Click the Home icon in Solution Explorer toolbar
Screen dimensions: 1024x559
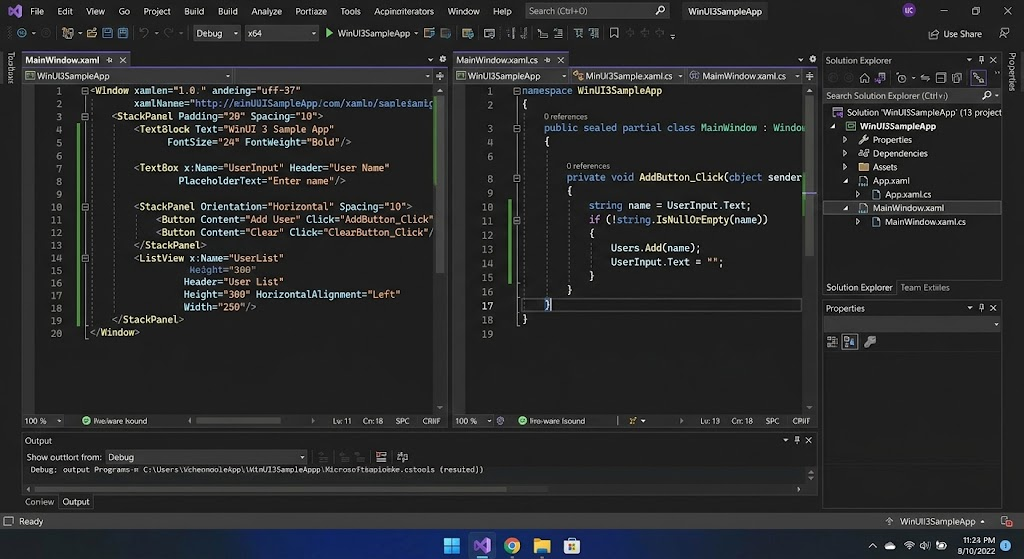[864, 78]
